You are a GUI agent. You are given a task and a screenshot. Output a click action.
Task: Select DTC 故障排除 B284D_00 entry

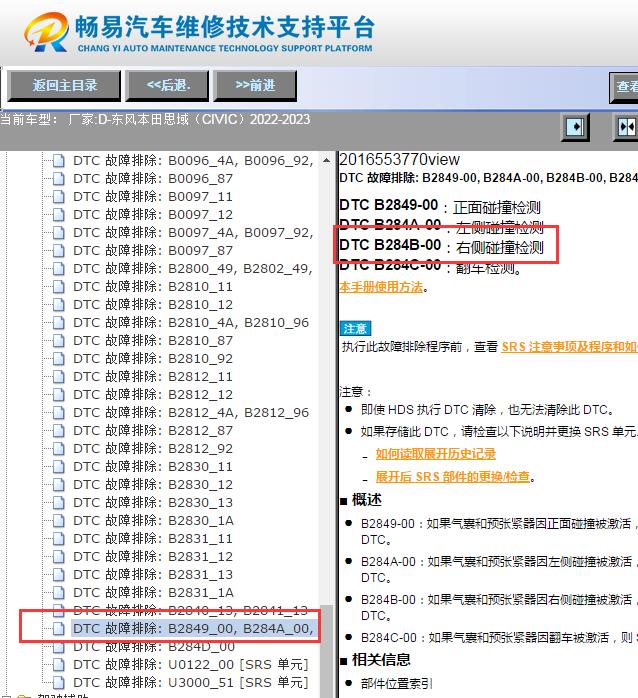tap(154, 646)
